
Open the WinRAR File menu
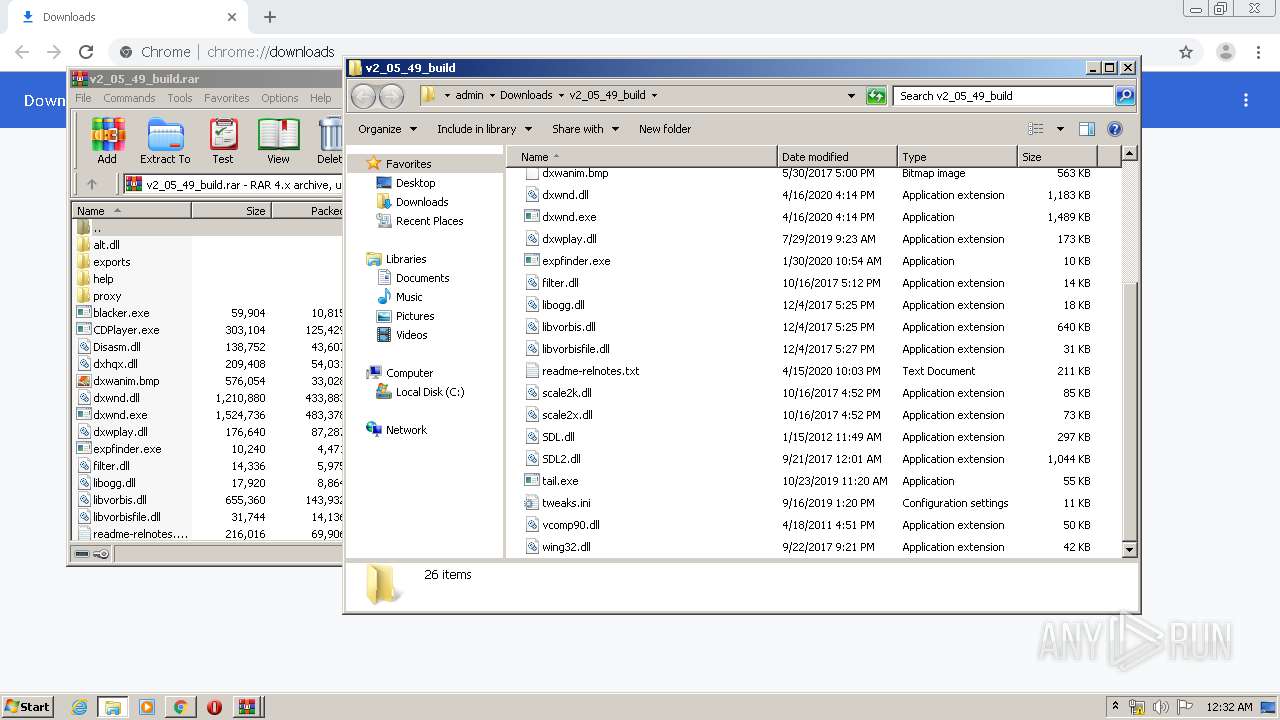pyautogui.click(x=83, y=98)
